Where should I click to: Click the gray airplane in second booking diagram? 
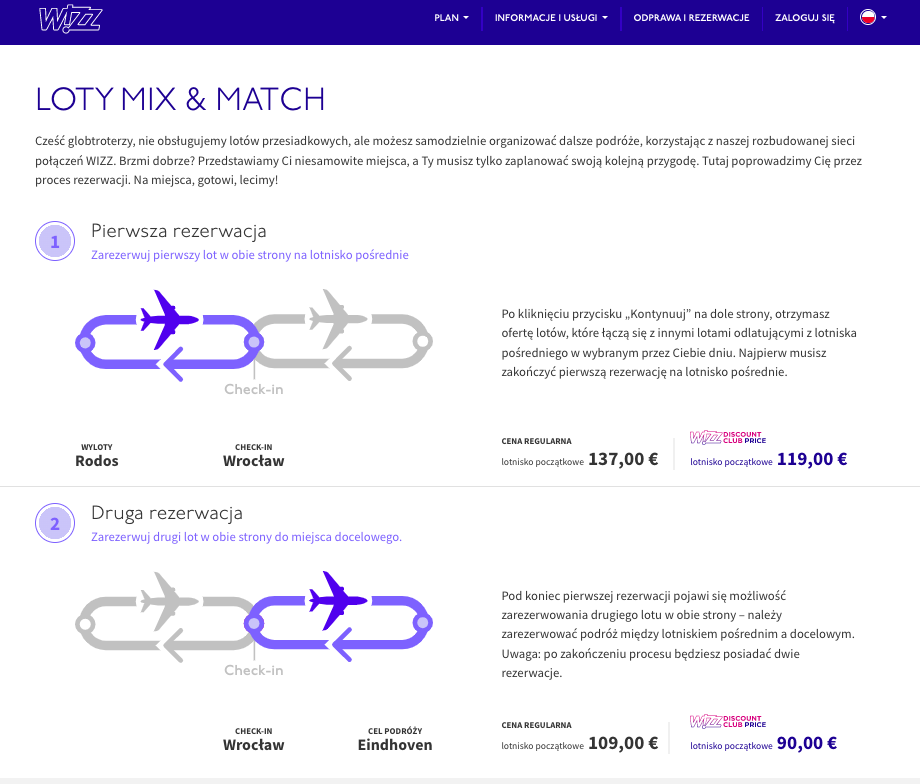169,601
